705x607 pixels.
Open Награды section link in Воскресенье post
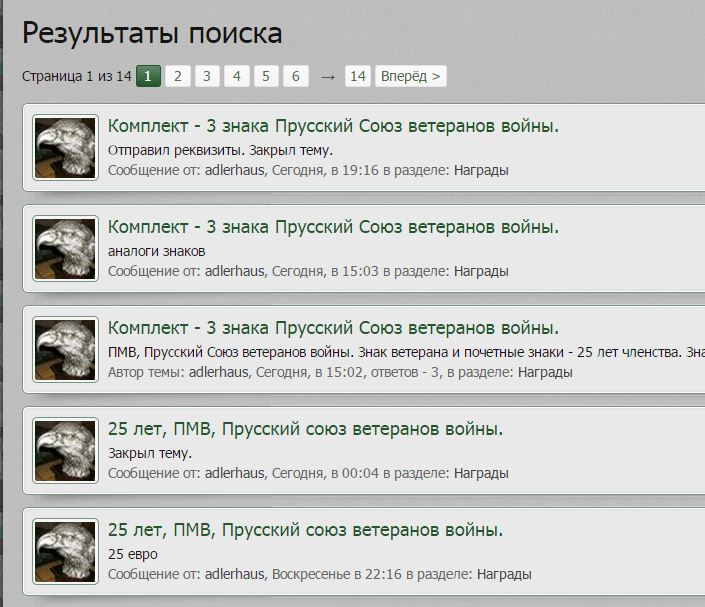[x=504, y=574]
